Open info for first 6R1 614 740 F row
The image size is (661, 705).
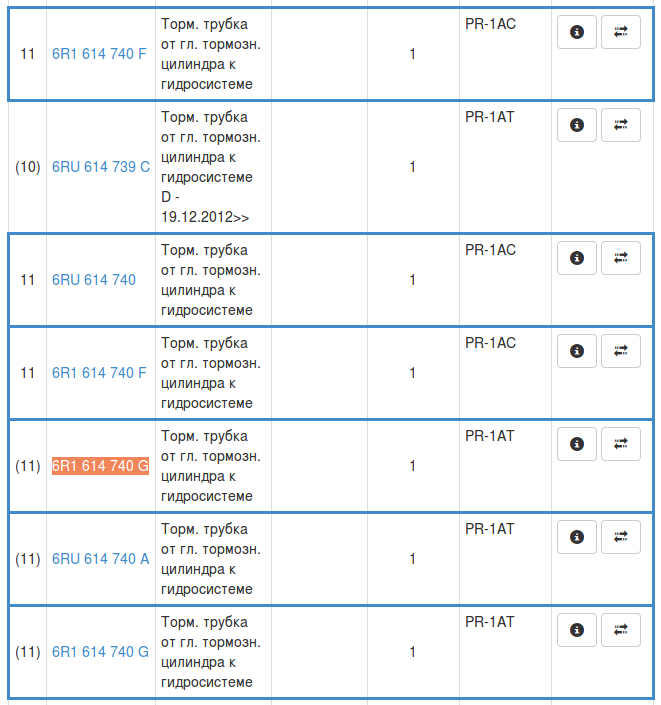pos(576,32)
